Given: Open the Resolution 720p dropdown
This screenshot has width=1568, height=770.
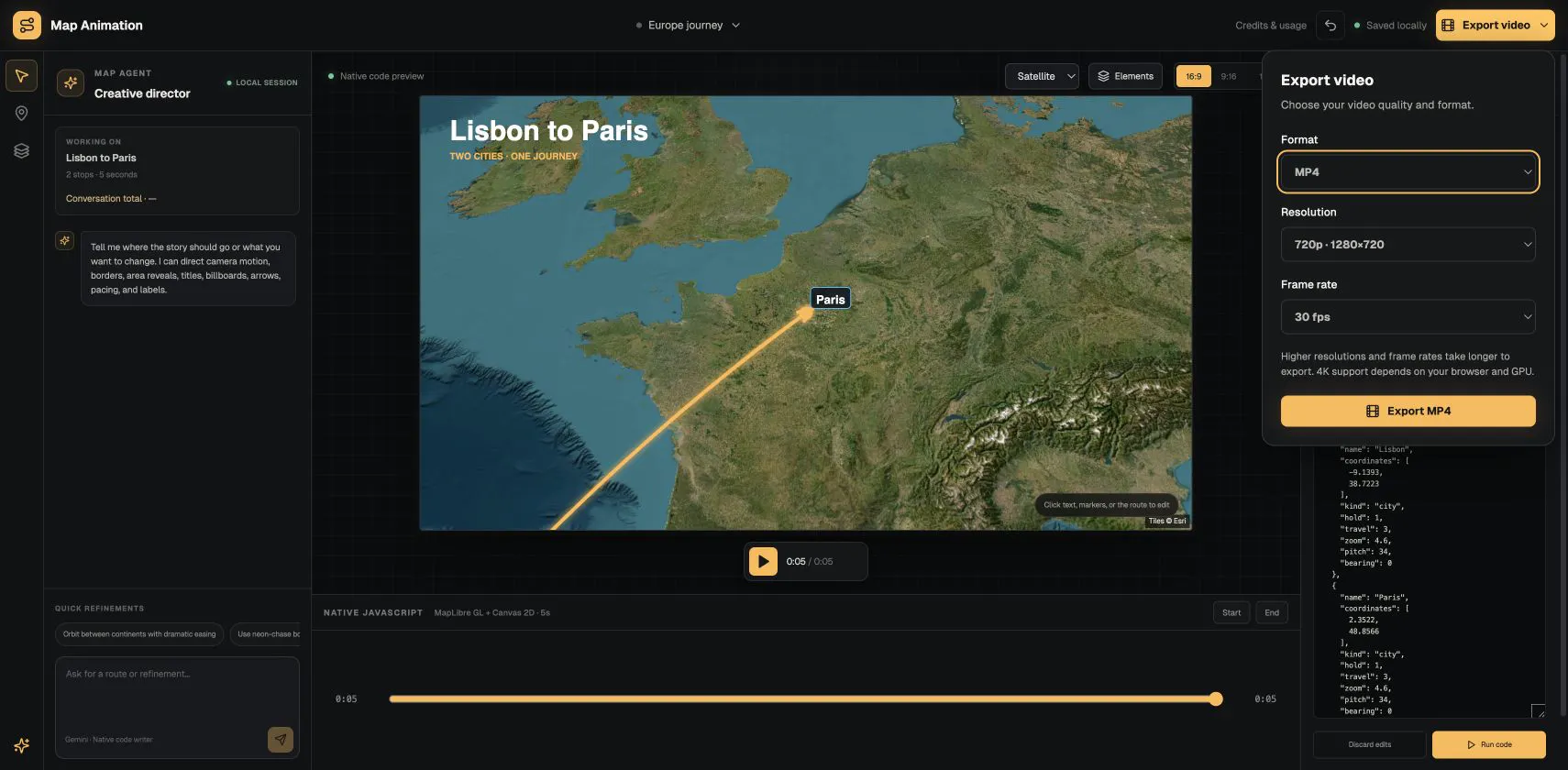Looking at the screenshot, I should coord(1408,245).
